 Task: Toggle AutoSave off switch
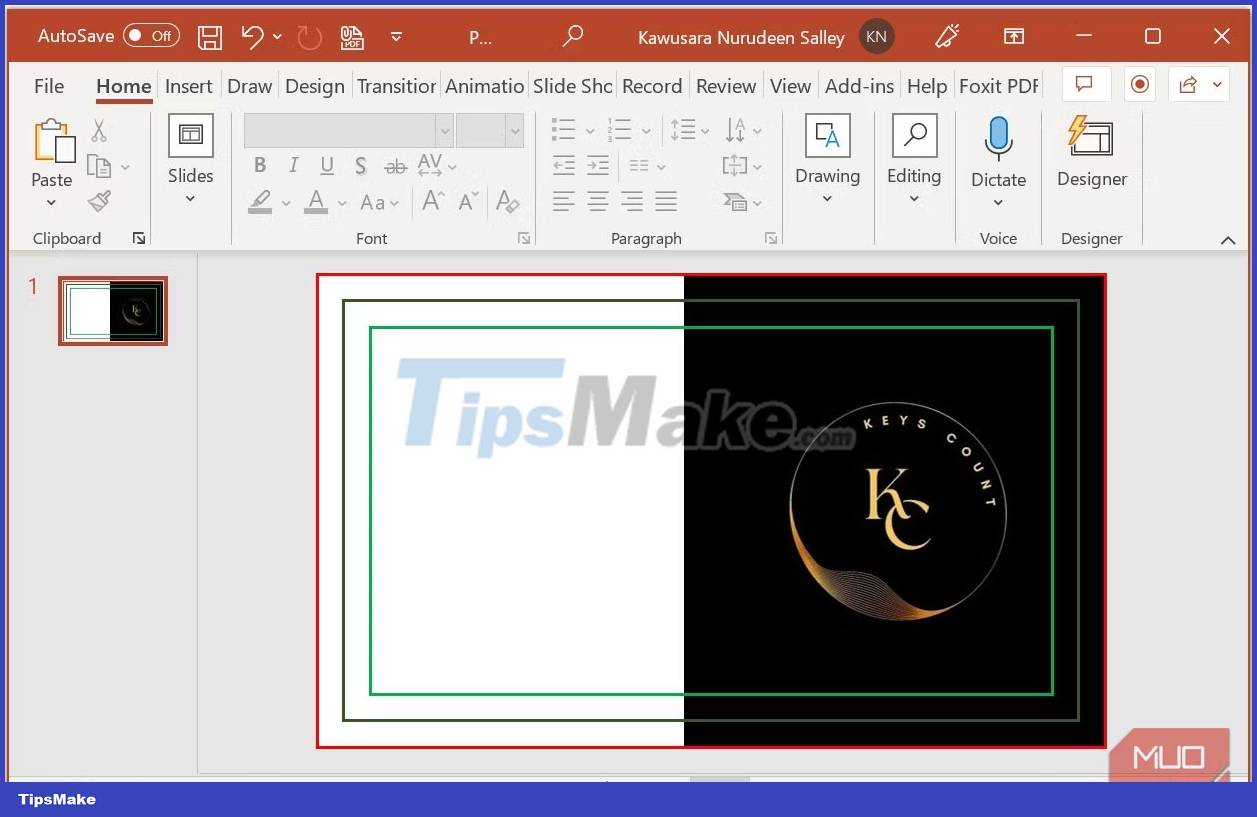point(150,35)
